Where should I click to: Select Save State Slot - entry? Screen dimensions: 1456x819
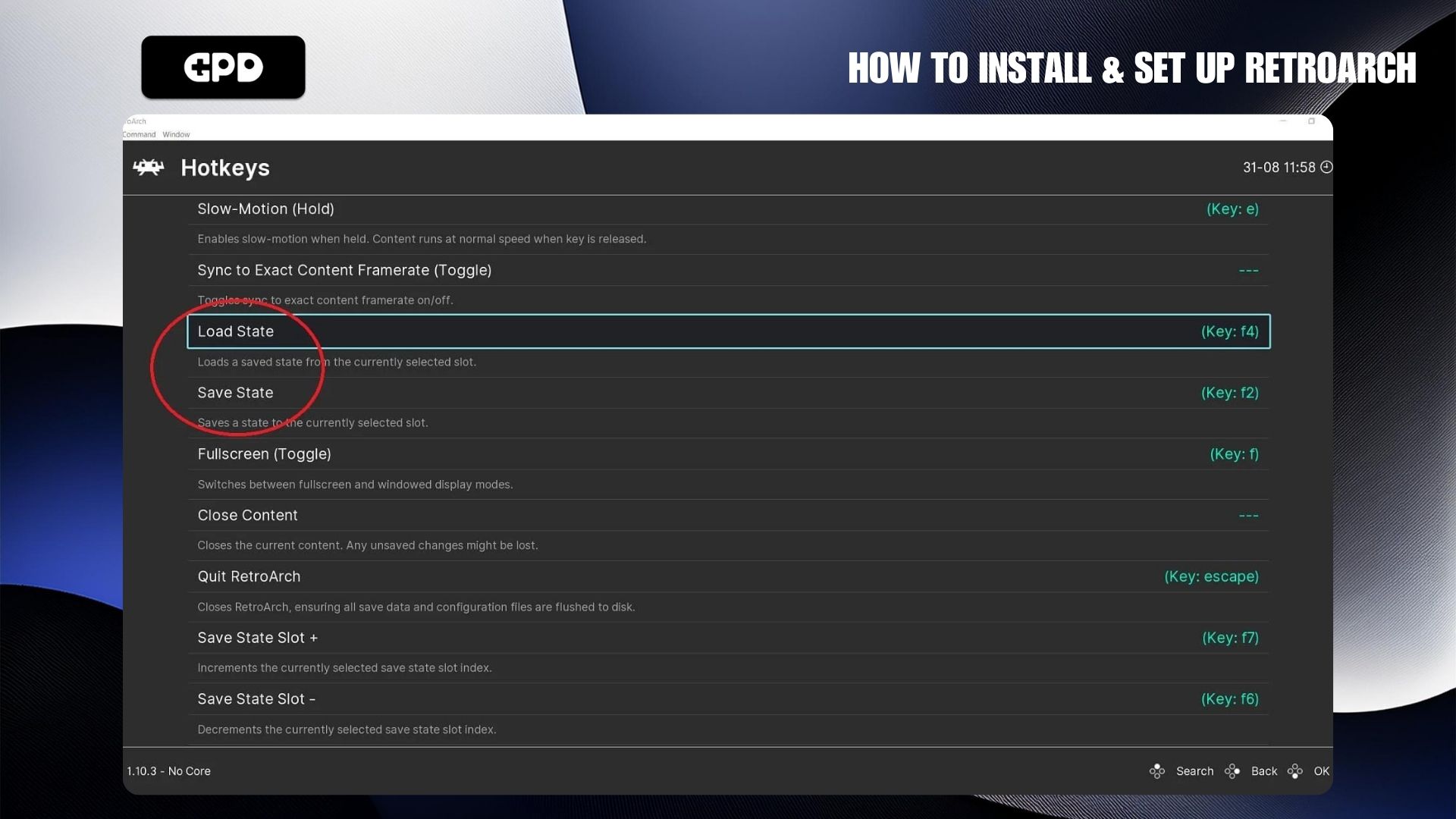256,699
